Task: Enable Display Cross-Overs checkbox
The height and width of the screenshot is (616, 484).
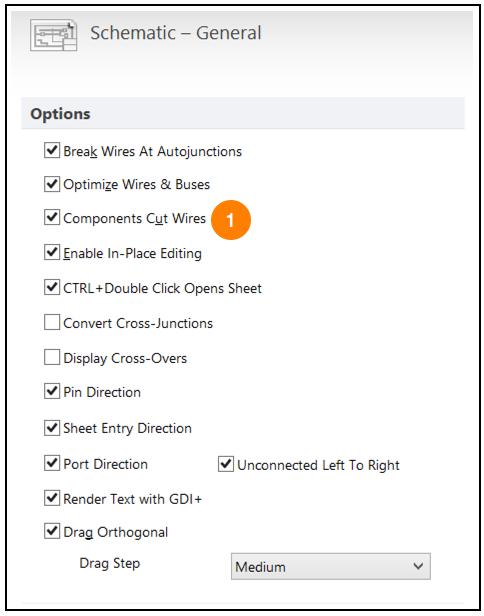Action: tap(52, 357)
